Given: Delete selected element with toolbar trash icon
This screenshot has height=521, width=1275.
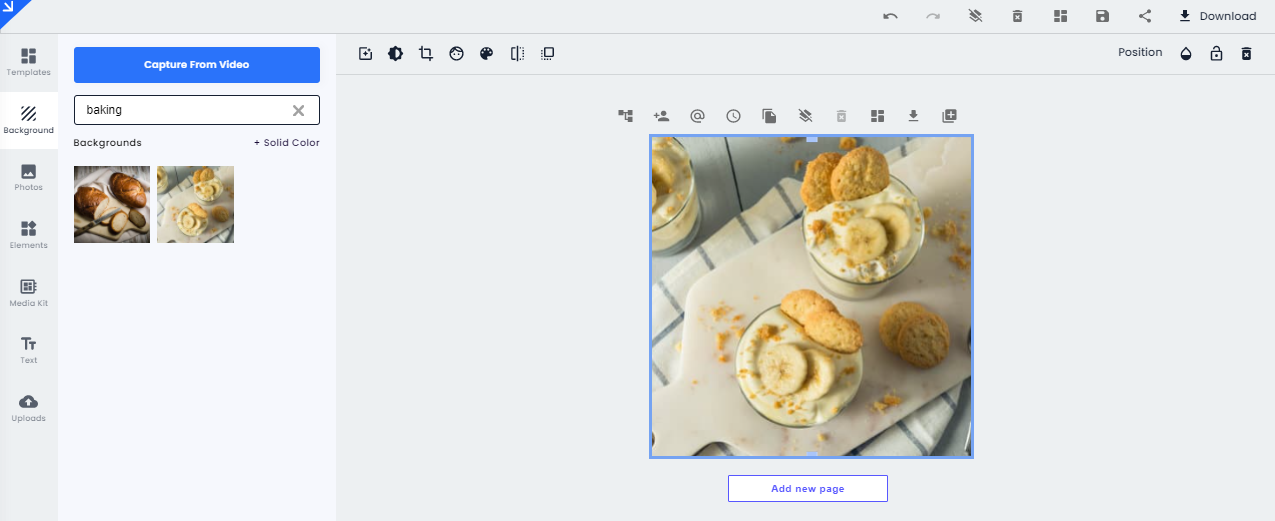Looking at the screenshot, I should [1246, 54].
